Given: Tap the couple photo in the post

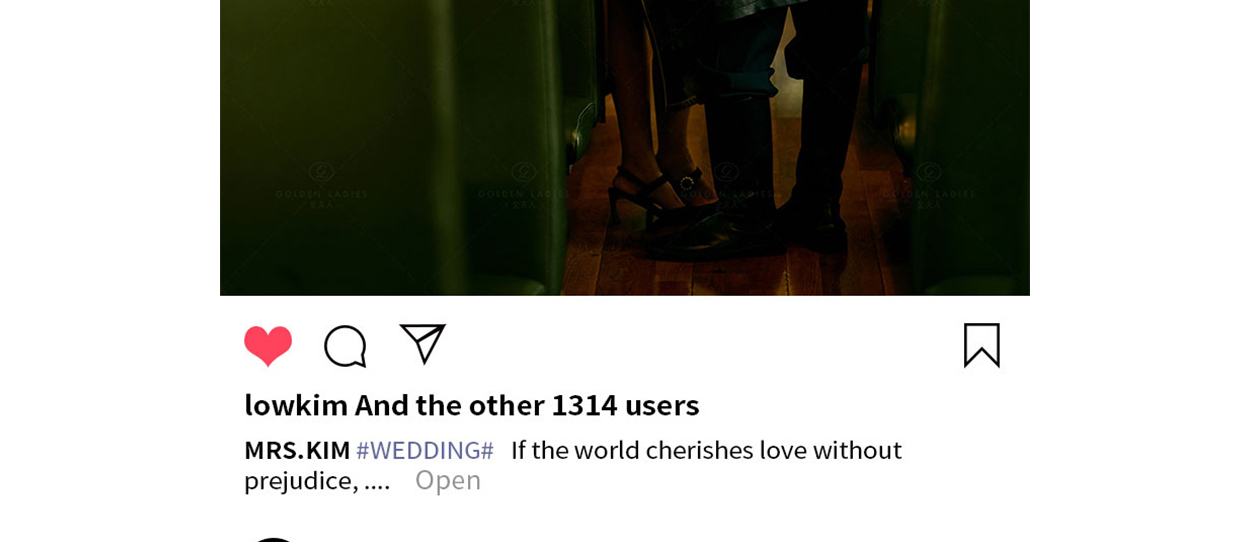Looking at the screenshot, I should [x=625, y=148].
